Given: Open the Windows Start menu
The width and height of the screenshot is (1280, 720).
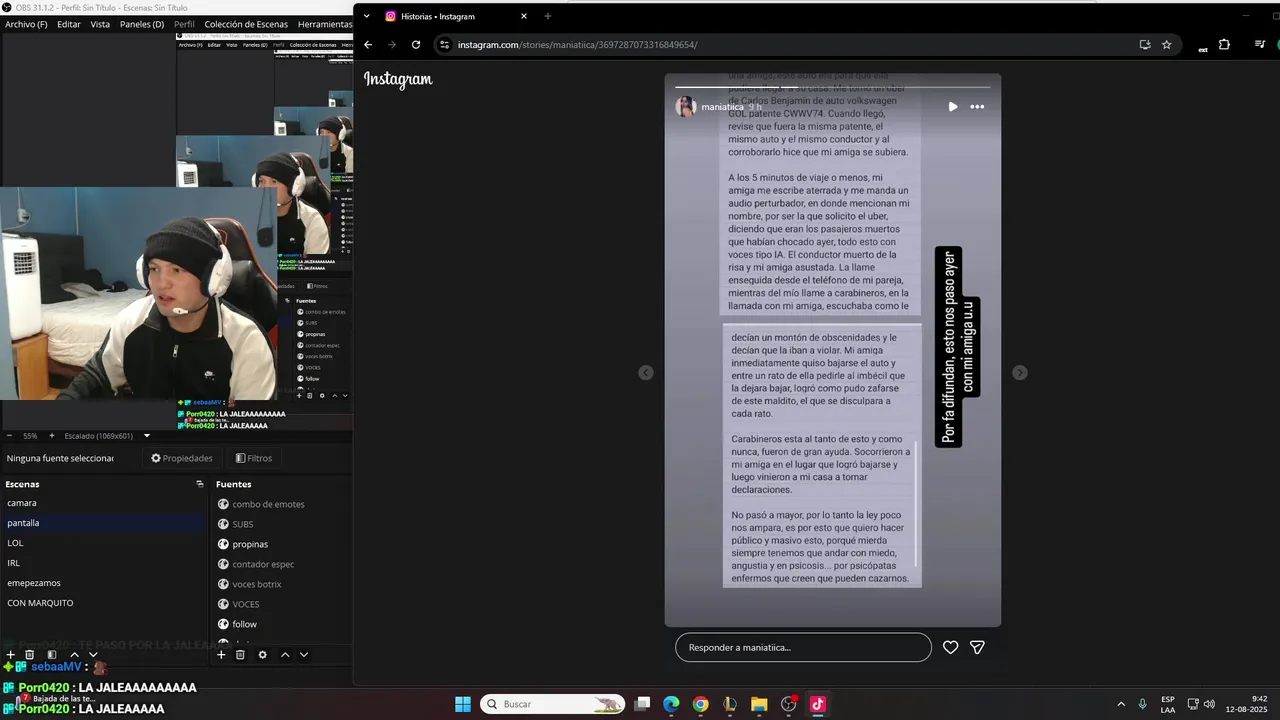Looking at the screenshot, I should coord(463,704).
